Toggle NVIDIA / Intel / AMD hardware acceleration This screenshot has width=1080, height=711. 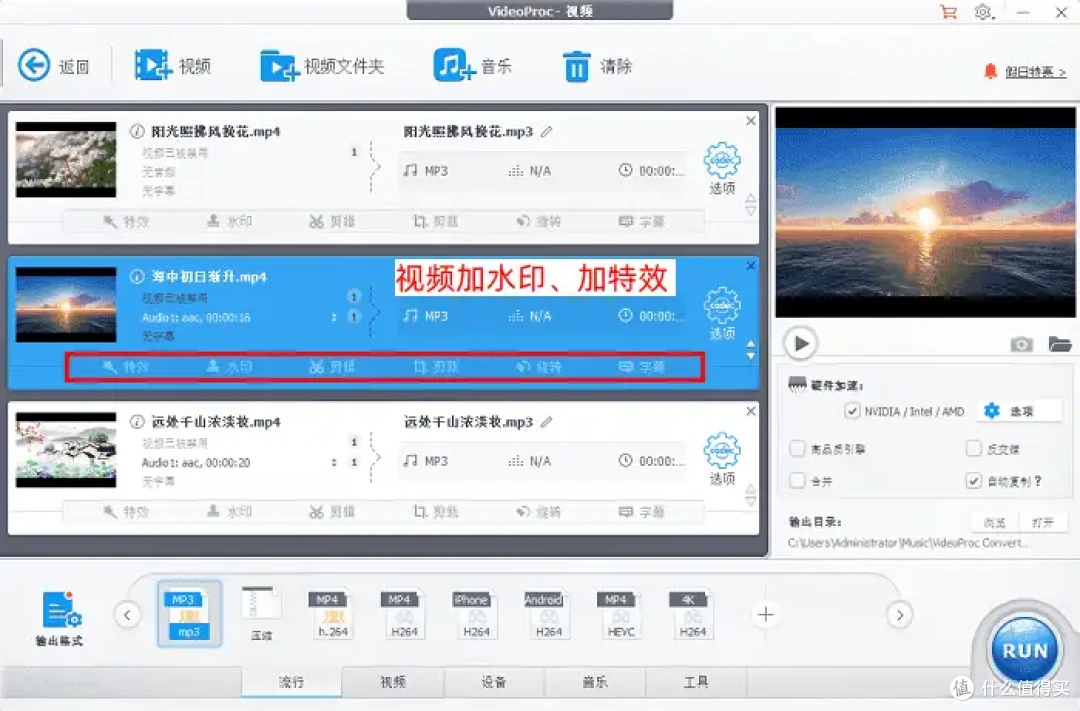(852, 411)
